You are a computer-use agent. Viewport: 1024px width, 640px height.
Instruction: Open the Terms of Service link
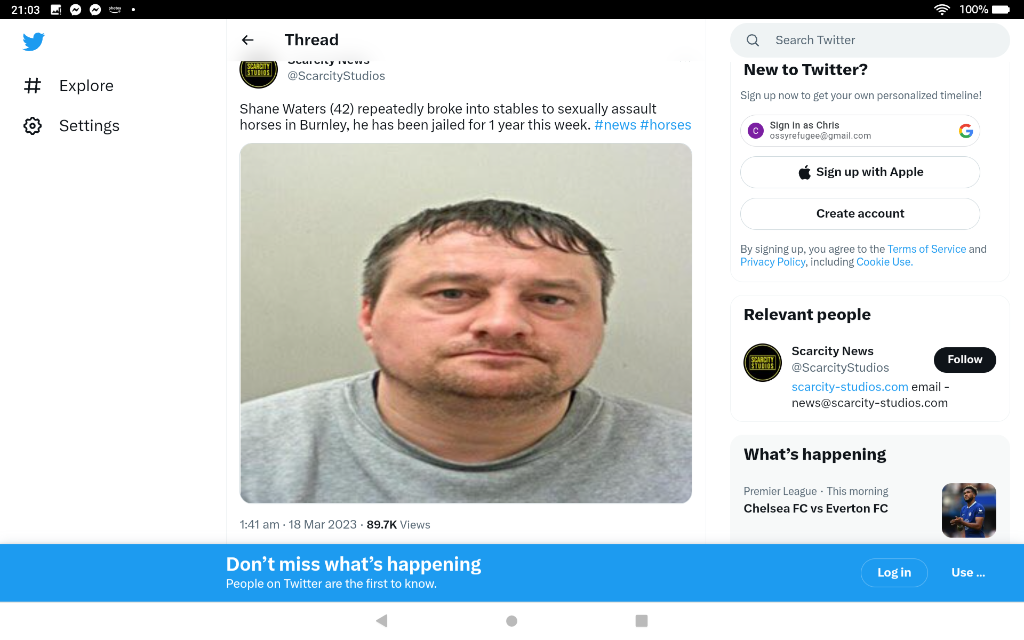926,249
